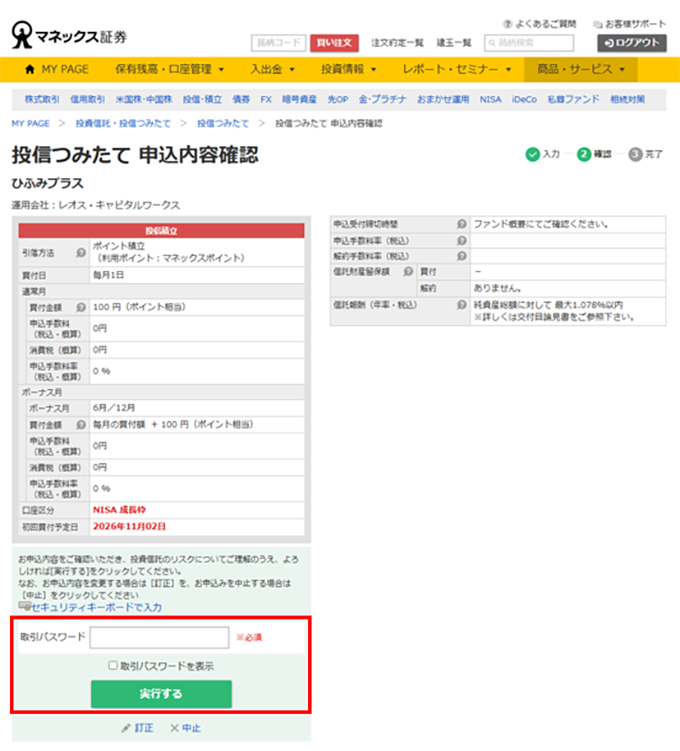Select 私募ファンド in sub navigation
This screenshot has height=751, width=680.
tap(573, 99)
